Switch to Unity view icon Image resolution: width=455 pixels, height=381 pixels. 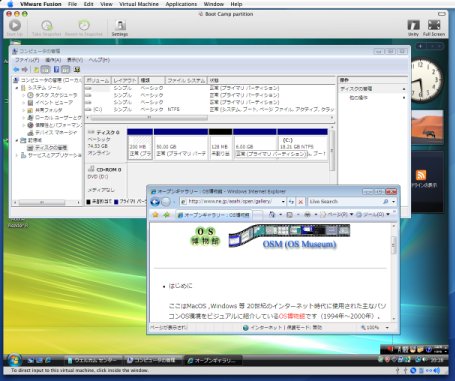(413, 25)
